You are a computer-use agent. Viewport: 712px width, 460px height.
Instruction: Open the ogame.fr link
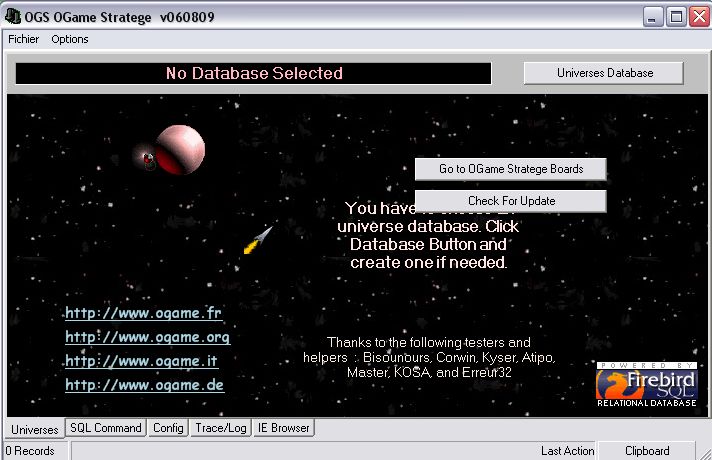143,314
